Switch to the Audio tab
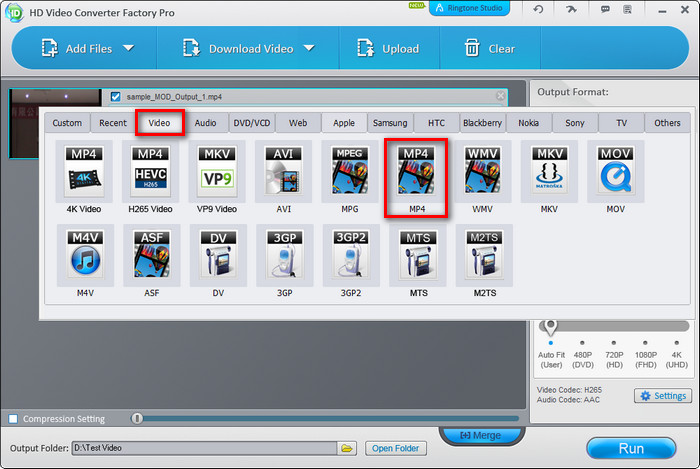700x469 pixels. (205, 123)
